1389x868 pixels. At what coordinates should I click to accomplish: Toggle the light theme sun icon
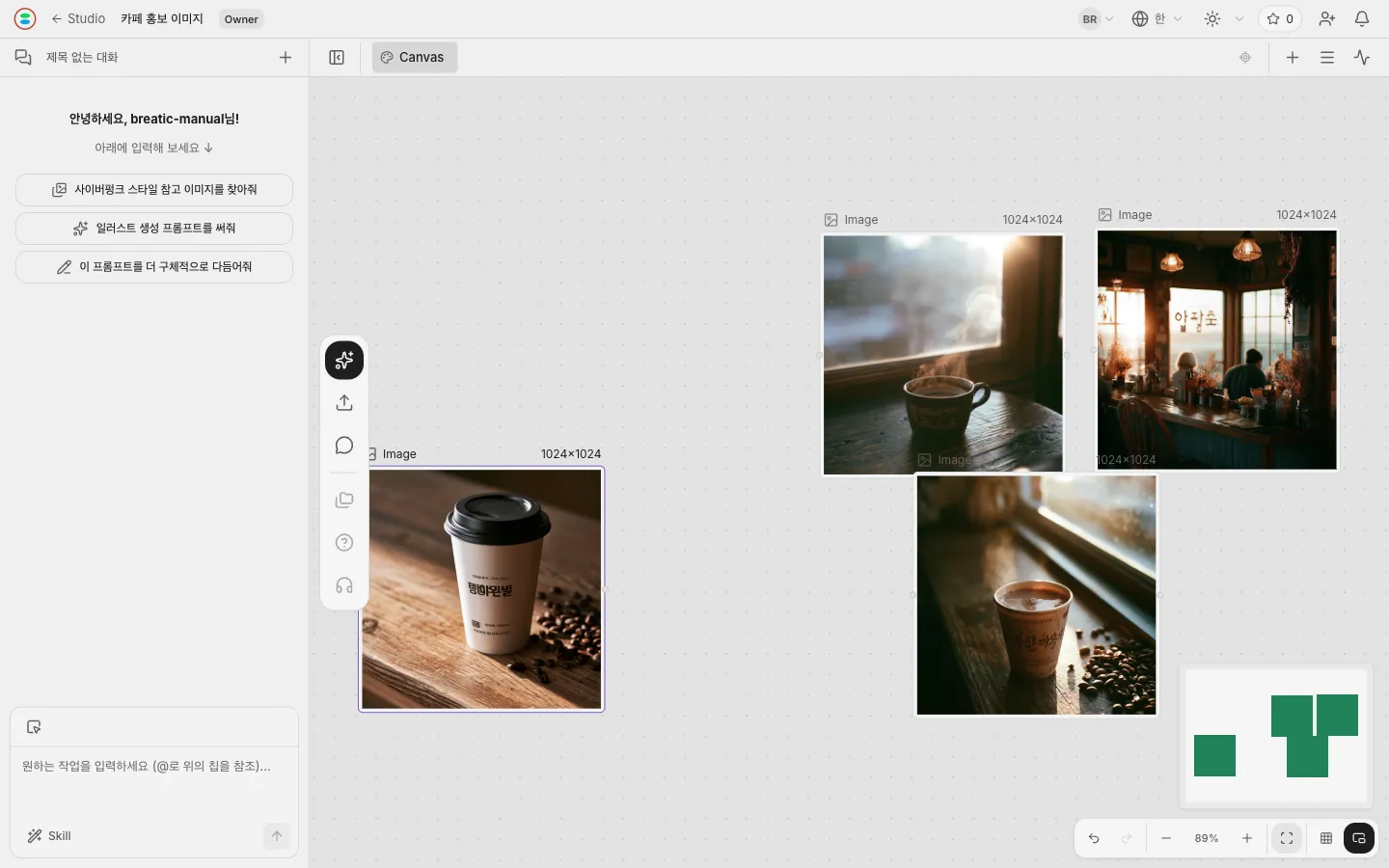click(1212, 19)
